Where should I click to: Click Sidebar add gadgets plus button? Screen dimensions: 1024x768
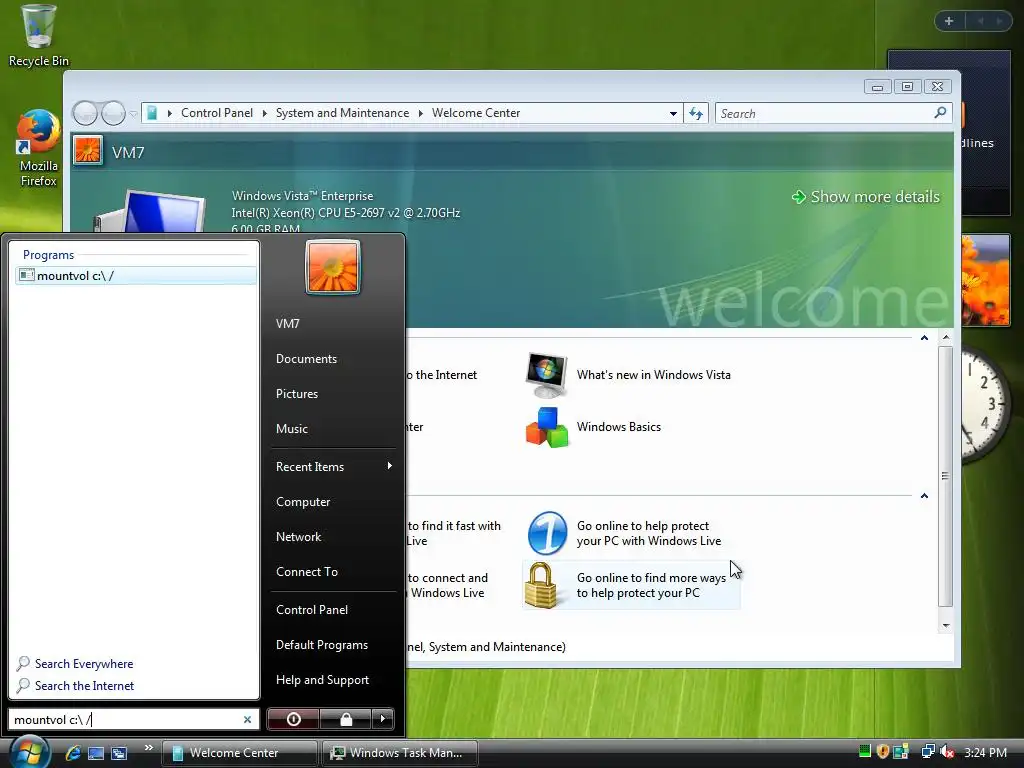pyautogui.click(x=949, y=21)
